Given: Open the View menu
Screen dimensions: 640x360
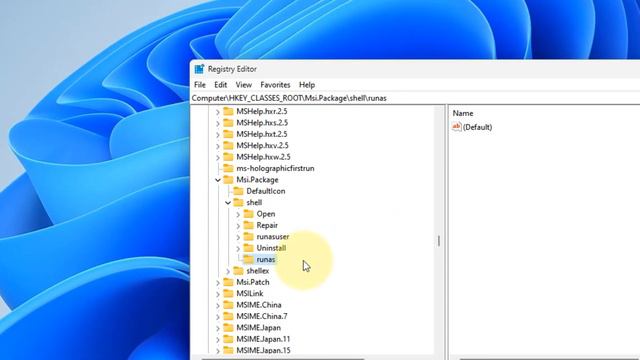Looking at the screenshot, I should click(x=243, y=85).
